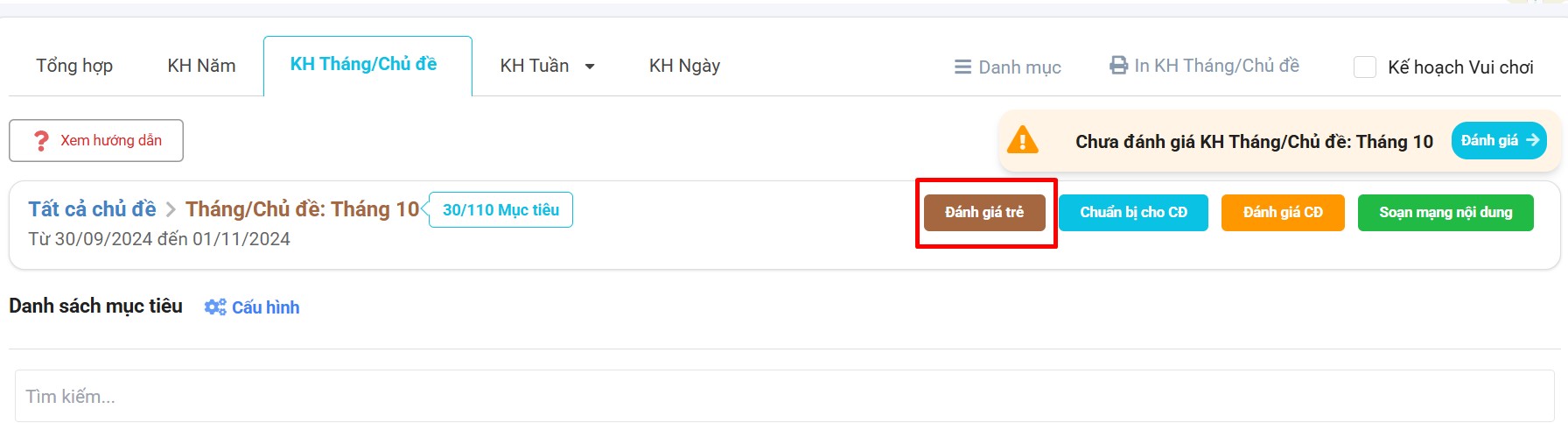Click the gears icon next to Cấu hình
Screen dimensions: 1568x423
(214, 307)
